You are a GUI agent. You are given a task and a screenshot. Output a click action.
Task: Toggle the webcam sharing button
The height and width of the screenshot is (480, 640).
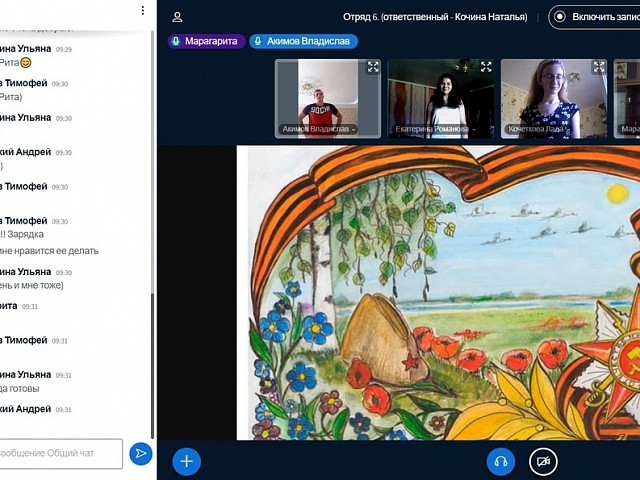click(x=543, y=462)
